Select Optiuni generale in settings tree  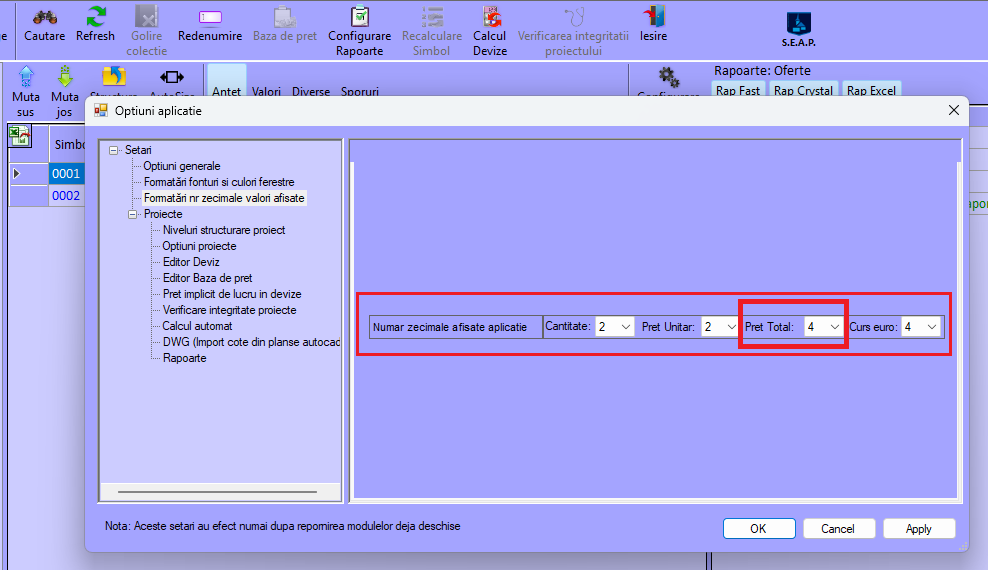[181, 166]
